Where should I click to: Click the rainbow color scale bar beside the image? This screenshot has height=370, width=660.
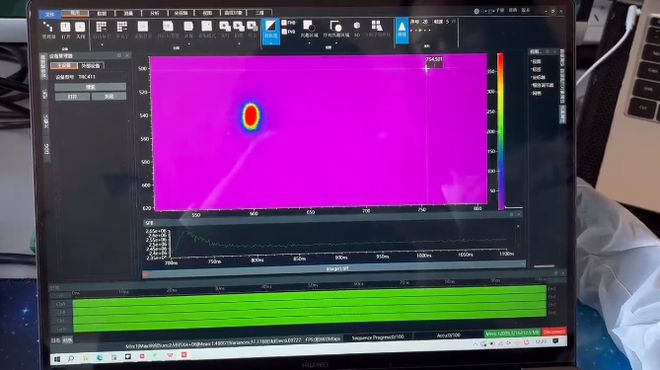tap(500, 131)
